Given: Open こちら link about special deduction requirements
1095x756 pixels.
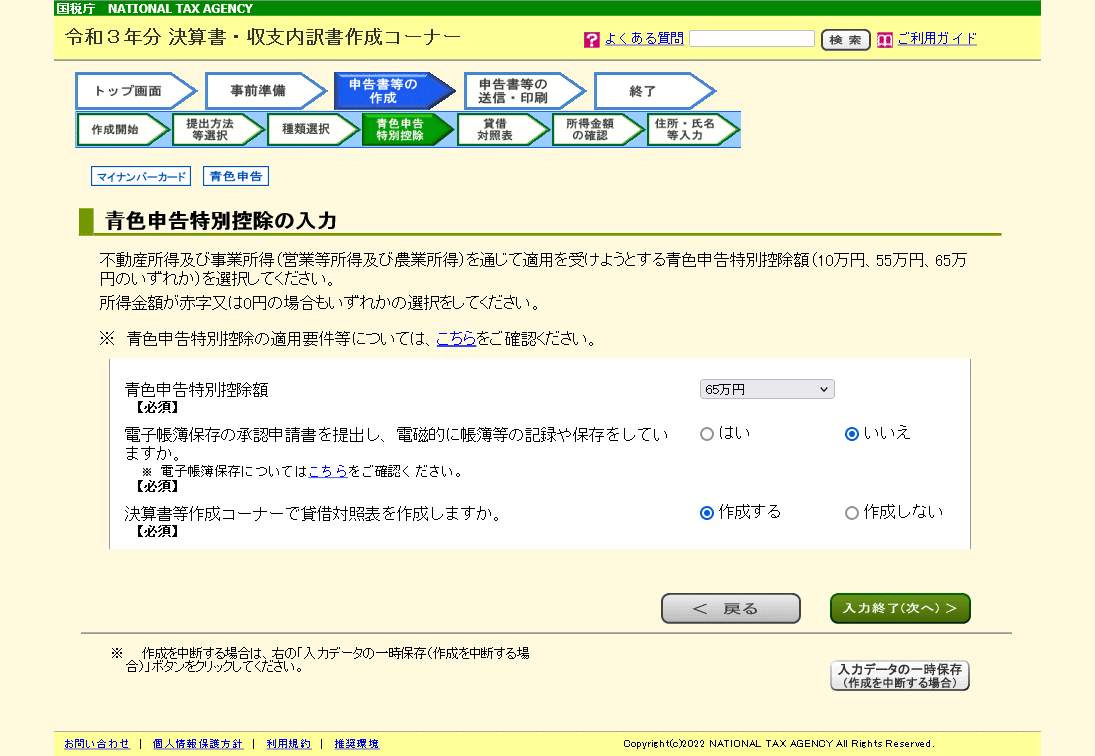Looking at the screenshot, I should tap(456, 340).
